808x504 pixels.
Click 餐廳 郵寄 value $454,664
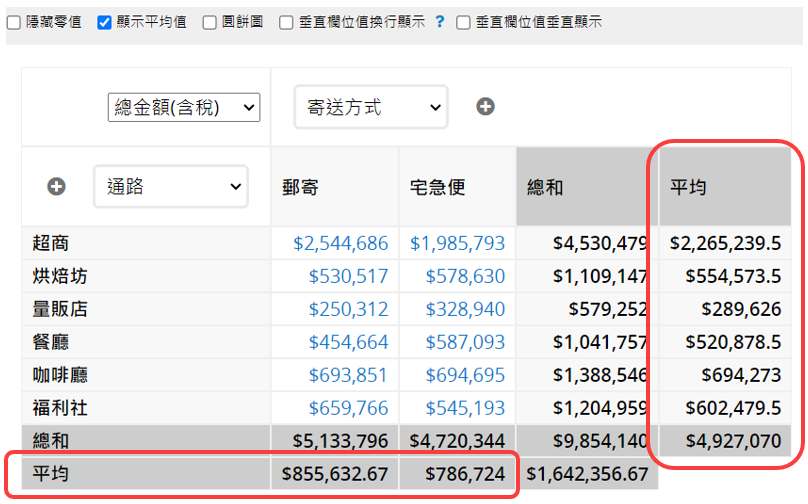348,342
